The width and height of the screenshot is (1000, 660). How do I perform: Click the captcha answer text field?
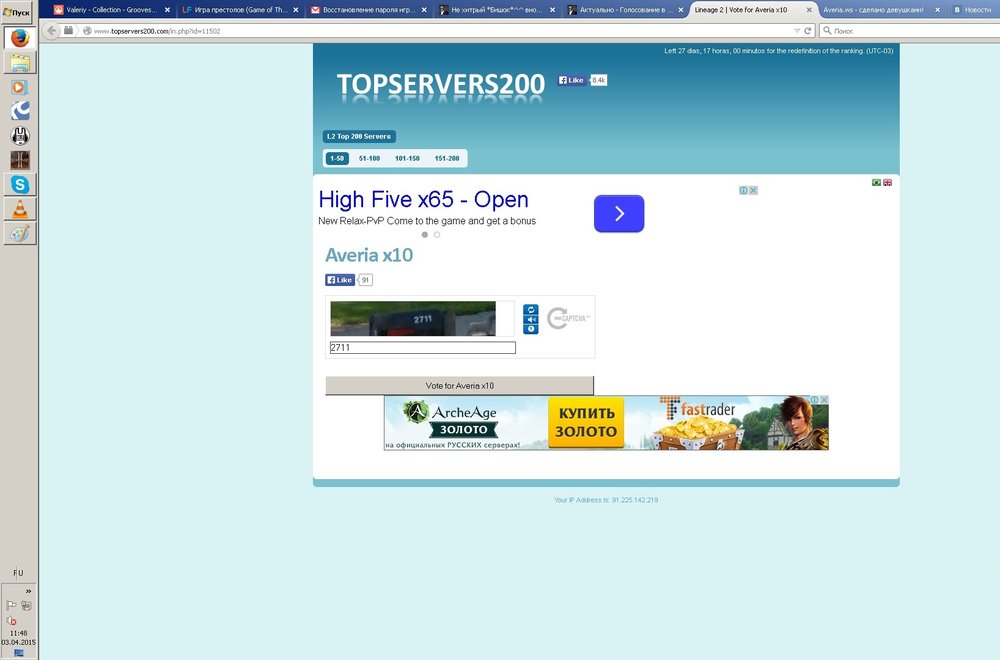coord(422,348)
